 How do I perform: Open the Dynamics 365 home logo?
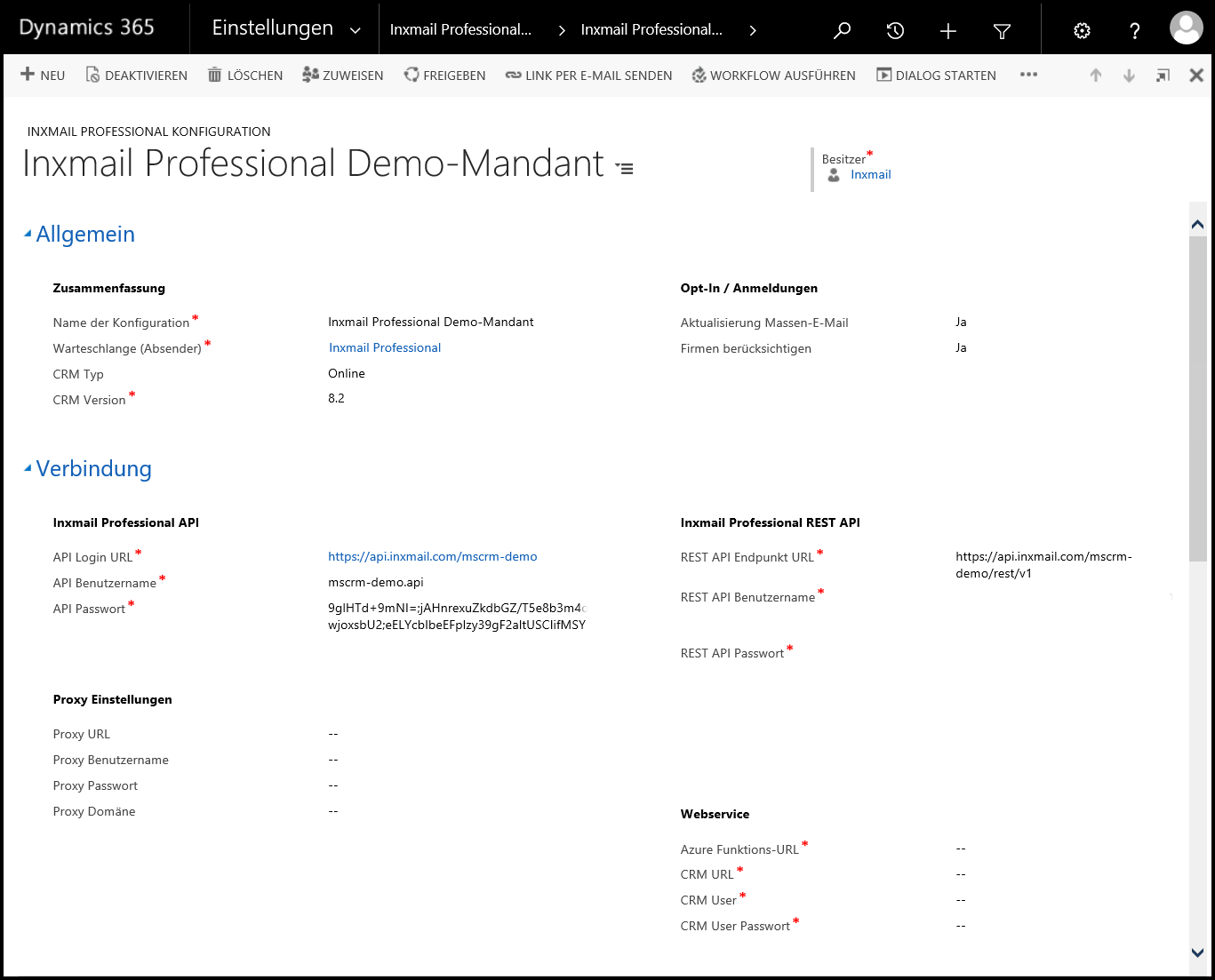[86, 28]
